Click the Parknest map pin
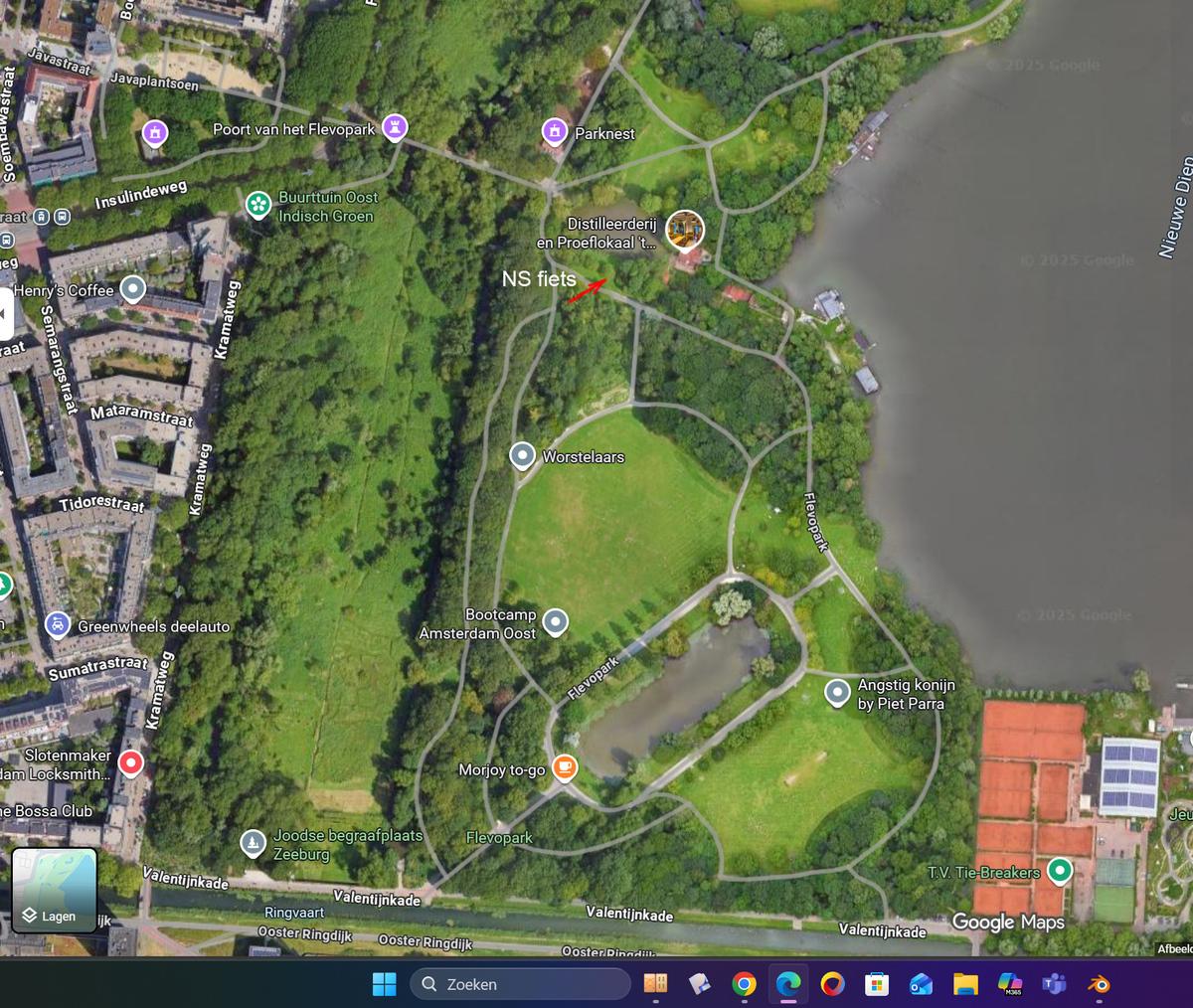 click(554, 131)
